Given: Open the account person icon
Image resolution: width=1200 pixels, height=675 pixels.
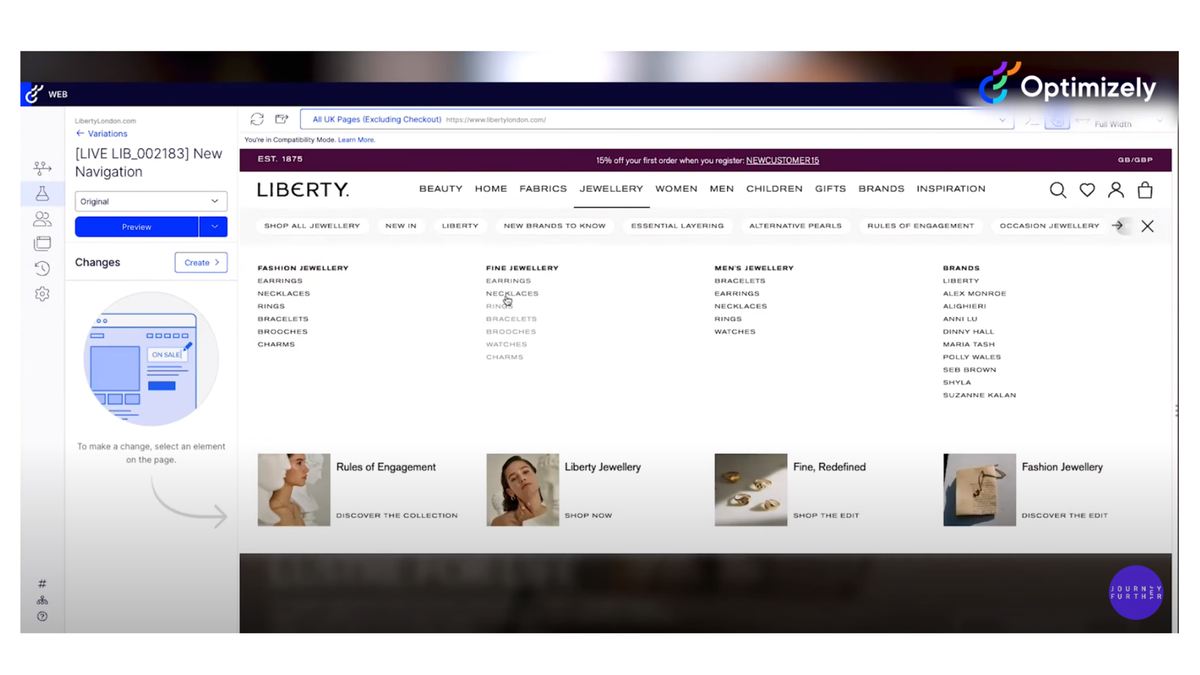Looking at the screenshot, I should 1116,190.
